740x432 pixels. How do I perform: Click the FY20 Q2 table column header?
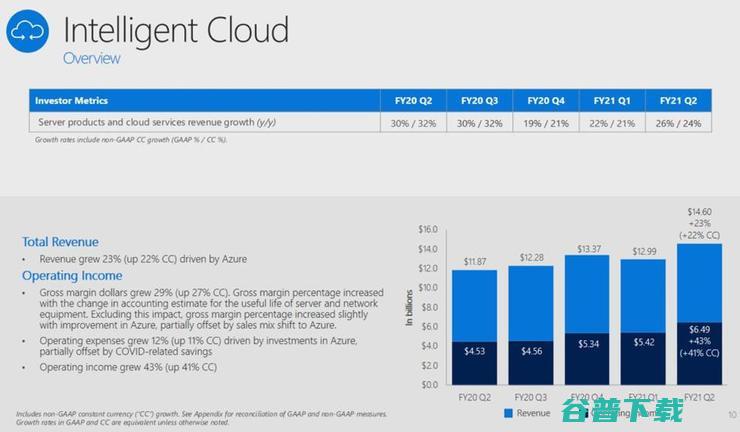point(413,101)
